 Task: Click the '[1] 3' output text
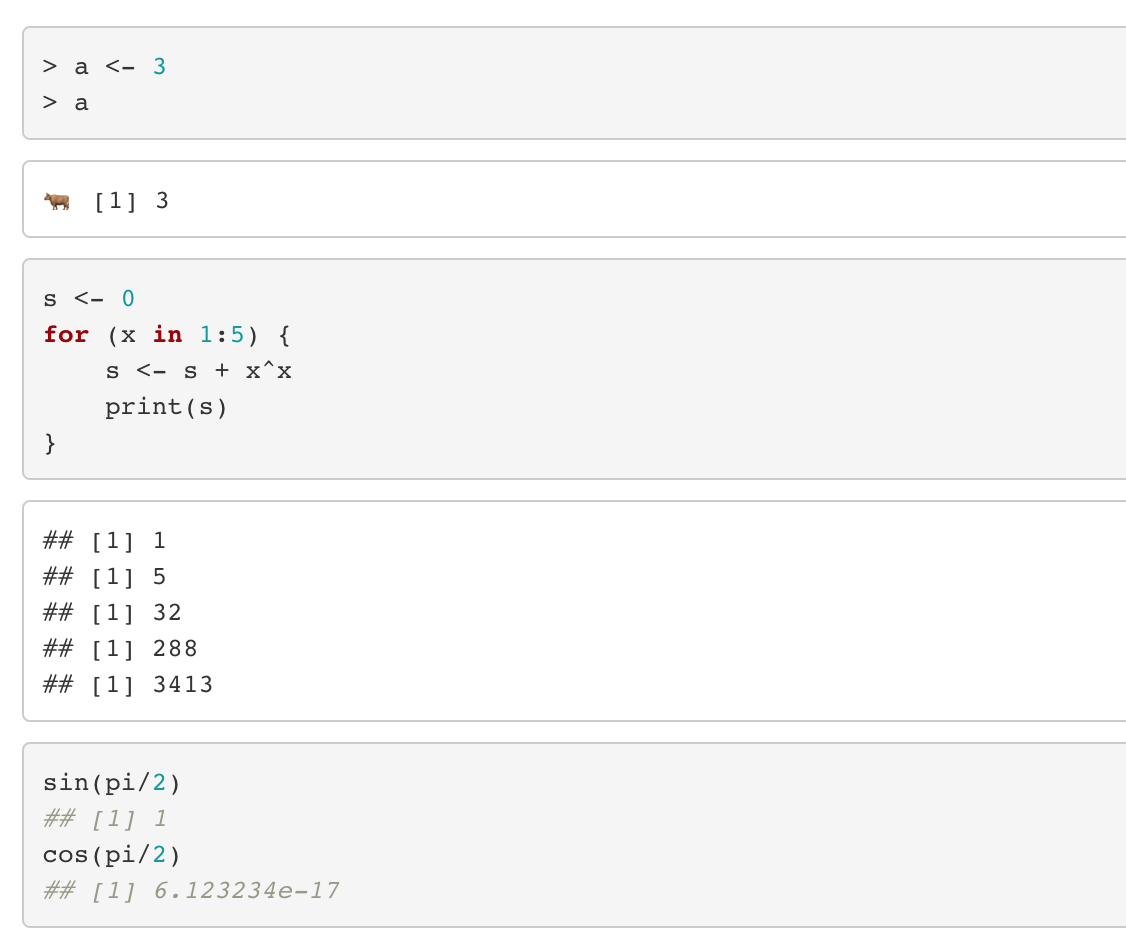click(131, 201)
